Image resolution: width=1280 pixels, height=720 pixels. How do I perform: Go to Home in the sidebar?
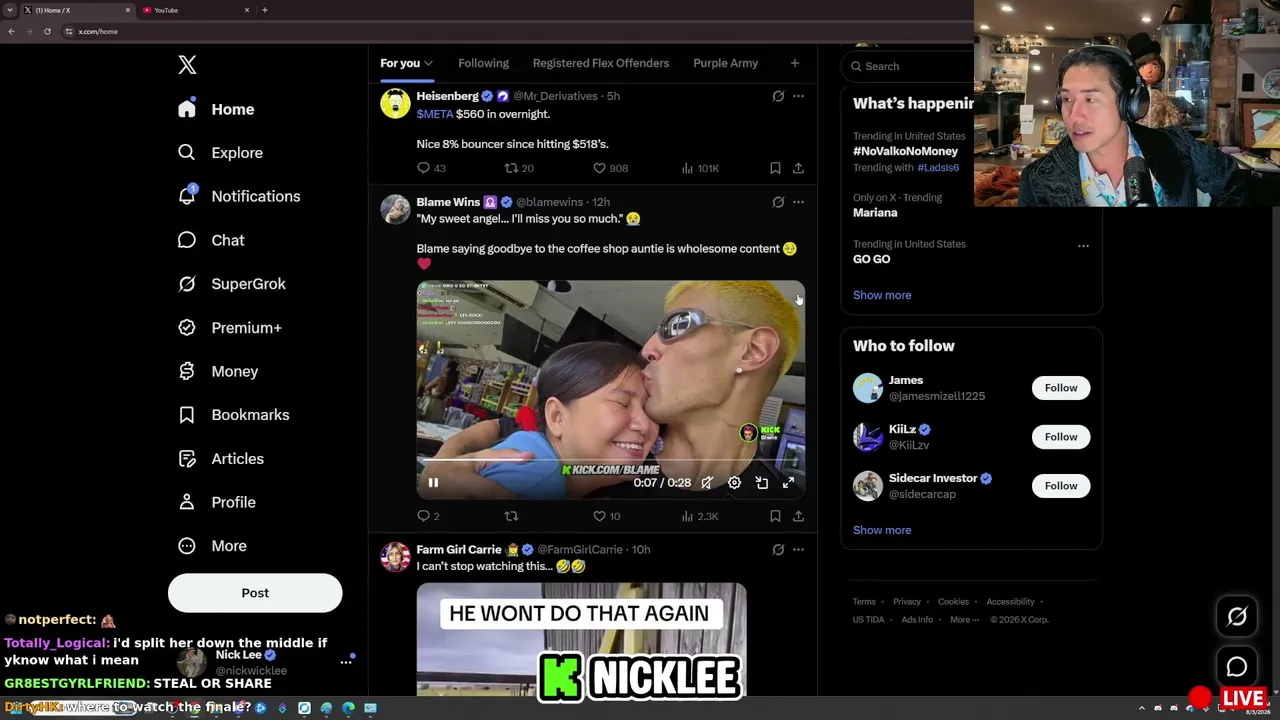216,109
